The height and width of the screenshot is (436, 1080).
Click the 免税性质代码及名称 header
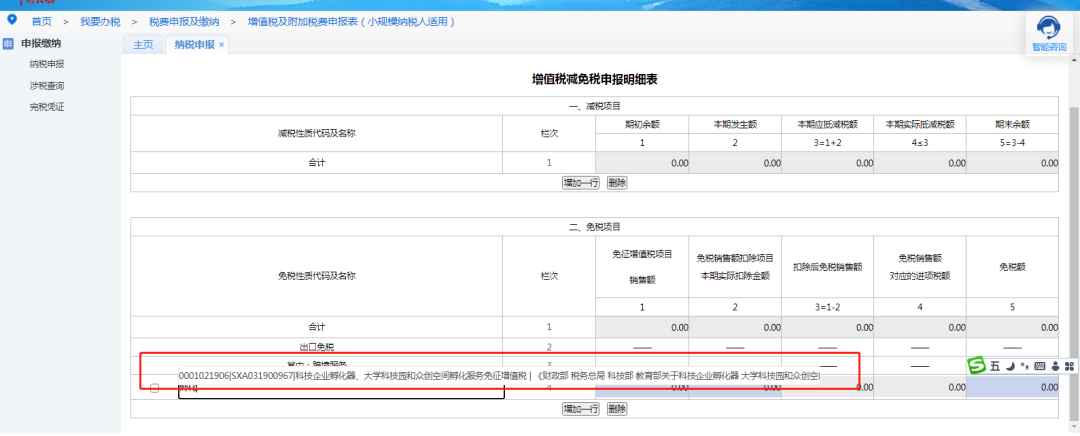[x=316, y=276]
